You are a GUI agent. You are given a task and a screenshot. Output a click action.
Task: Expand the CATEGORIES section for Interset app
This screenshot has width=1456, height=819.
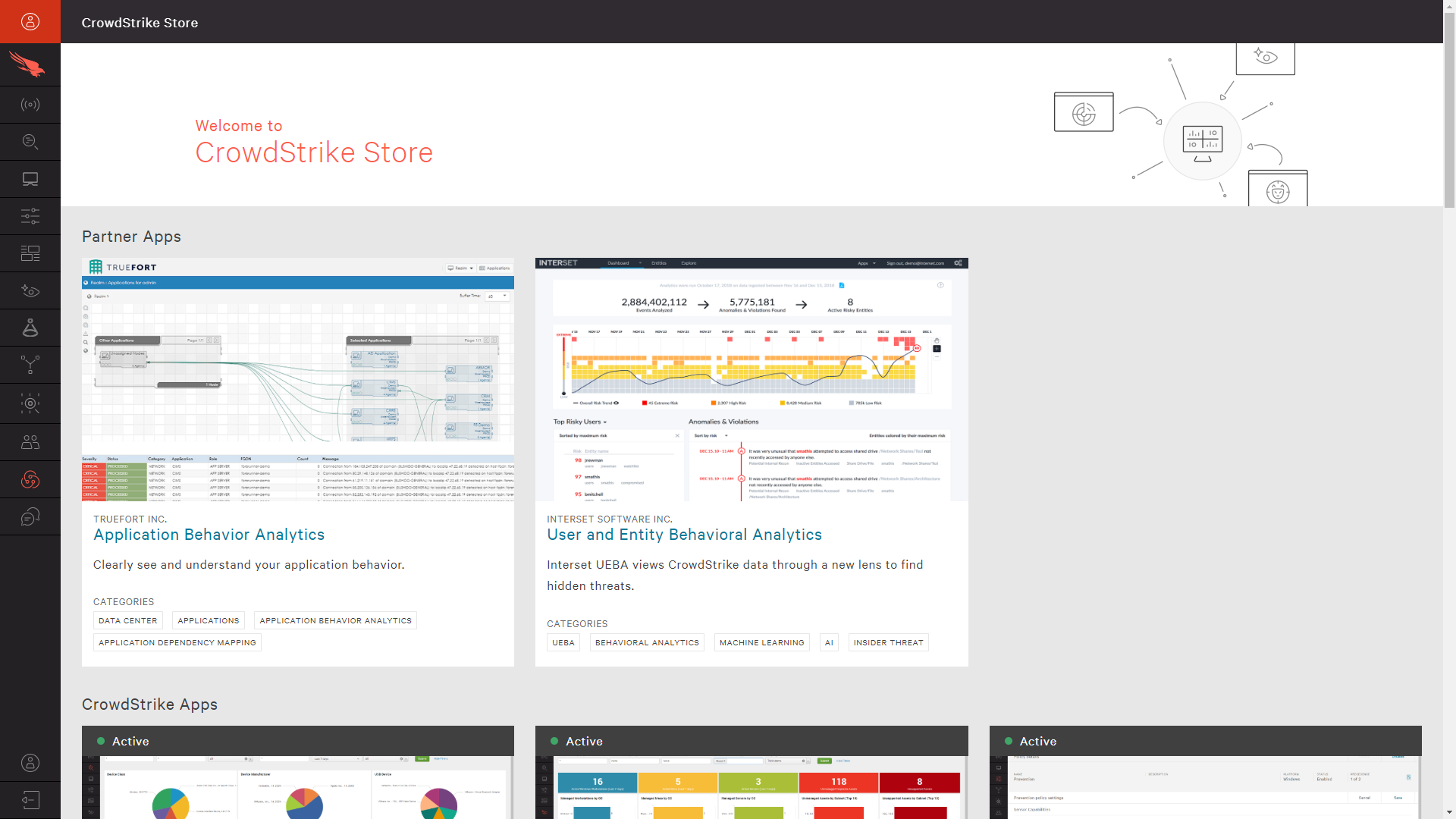(578, 624)
